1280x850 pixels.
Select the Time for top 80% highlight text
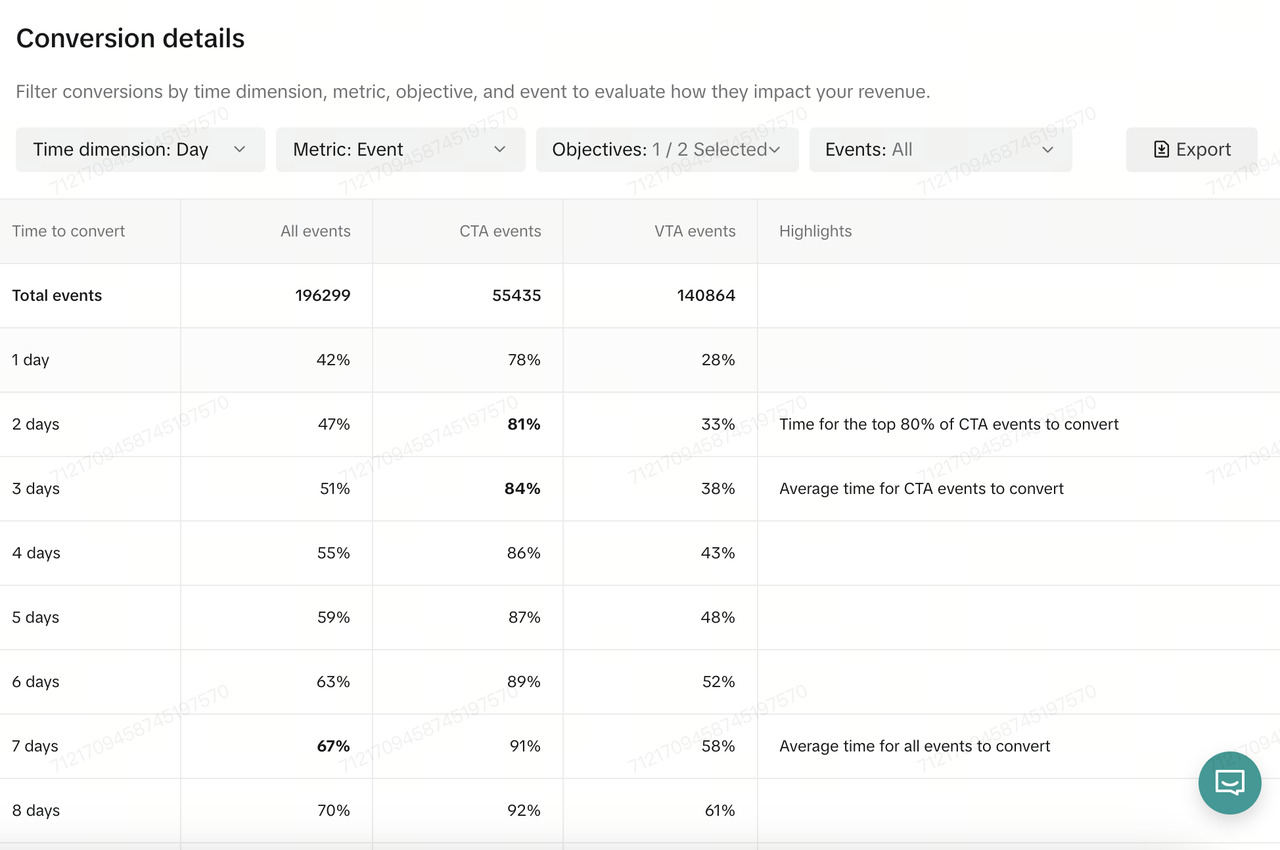click(948, 424)
